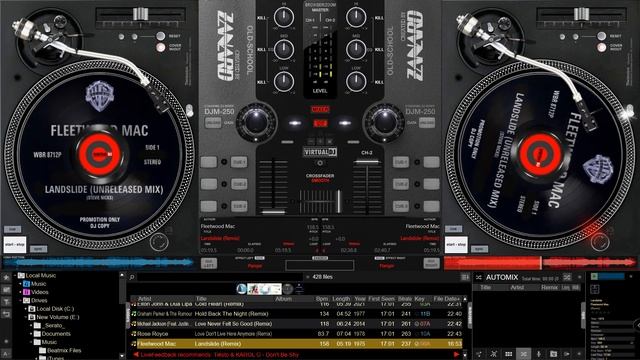Viewport: 640px width, 360px height.
Task: Turn the right channel MID EQ knob
Action: tap(356, 49)
